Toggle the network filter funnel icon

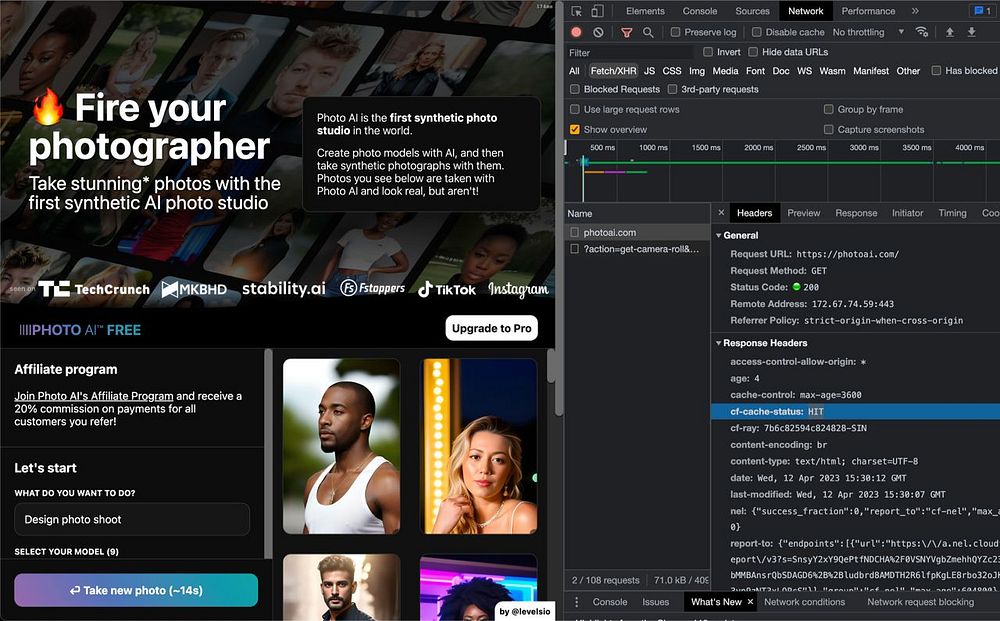(x=627, y=32)
